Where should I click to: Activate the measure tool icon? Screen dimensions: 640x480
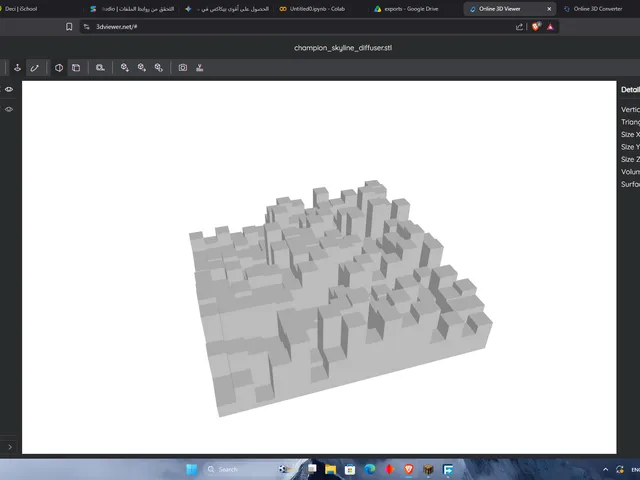pyautogui.click(x=100, y=68)
